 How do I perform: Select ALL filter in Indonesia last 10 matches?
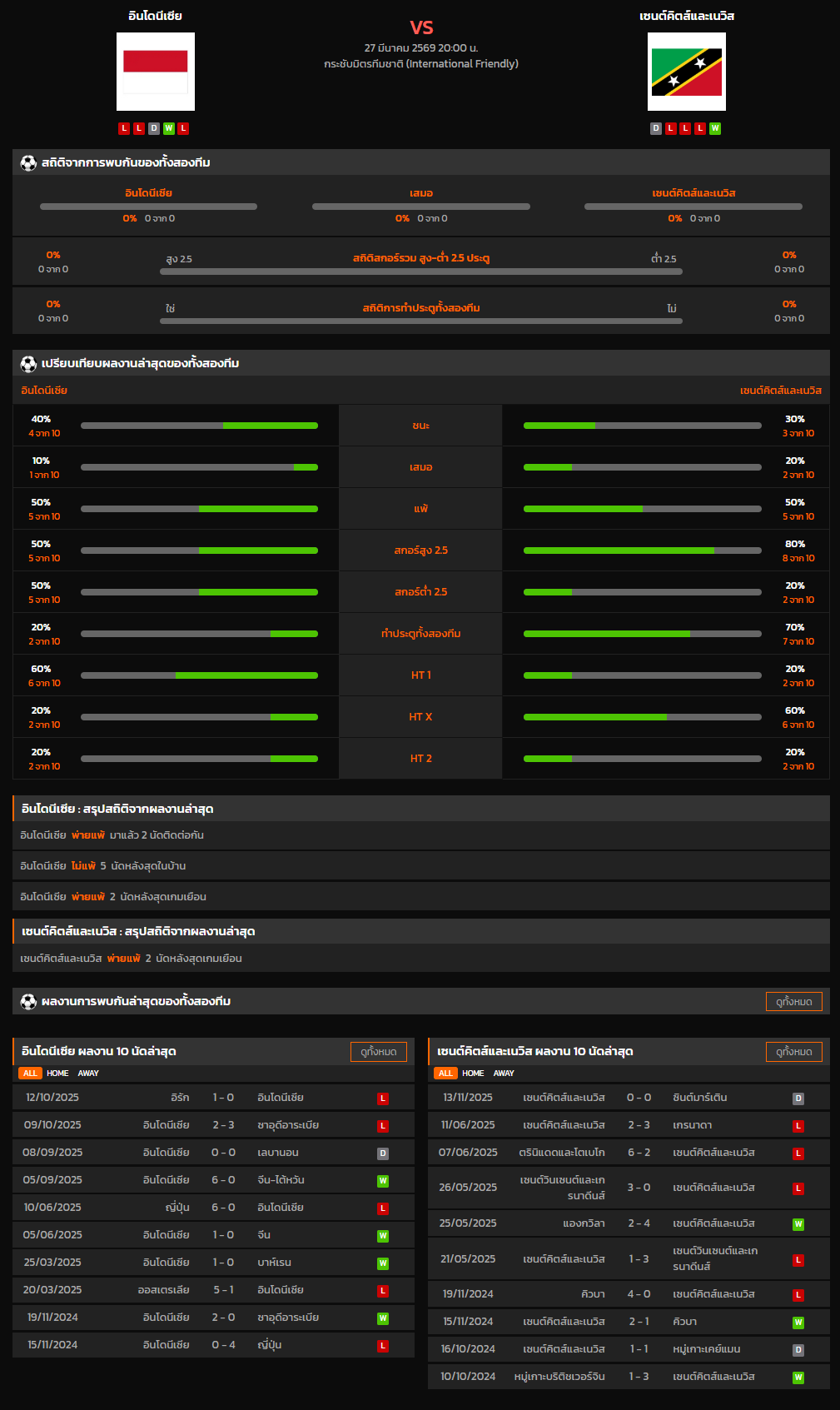pos(30,1074)
